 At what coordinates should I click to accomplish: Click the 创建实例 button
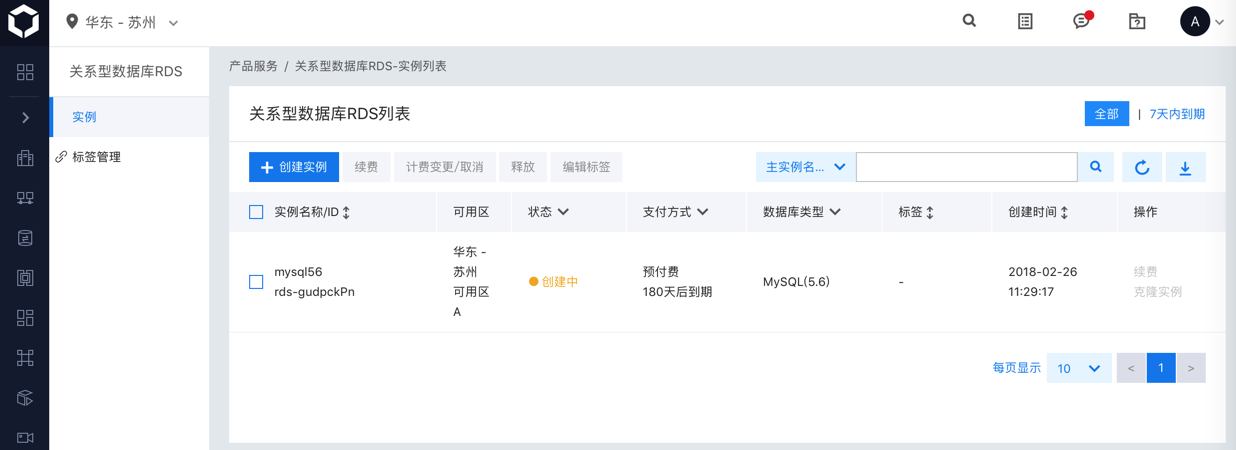tap(294, 167)
